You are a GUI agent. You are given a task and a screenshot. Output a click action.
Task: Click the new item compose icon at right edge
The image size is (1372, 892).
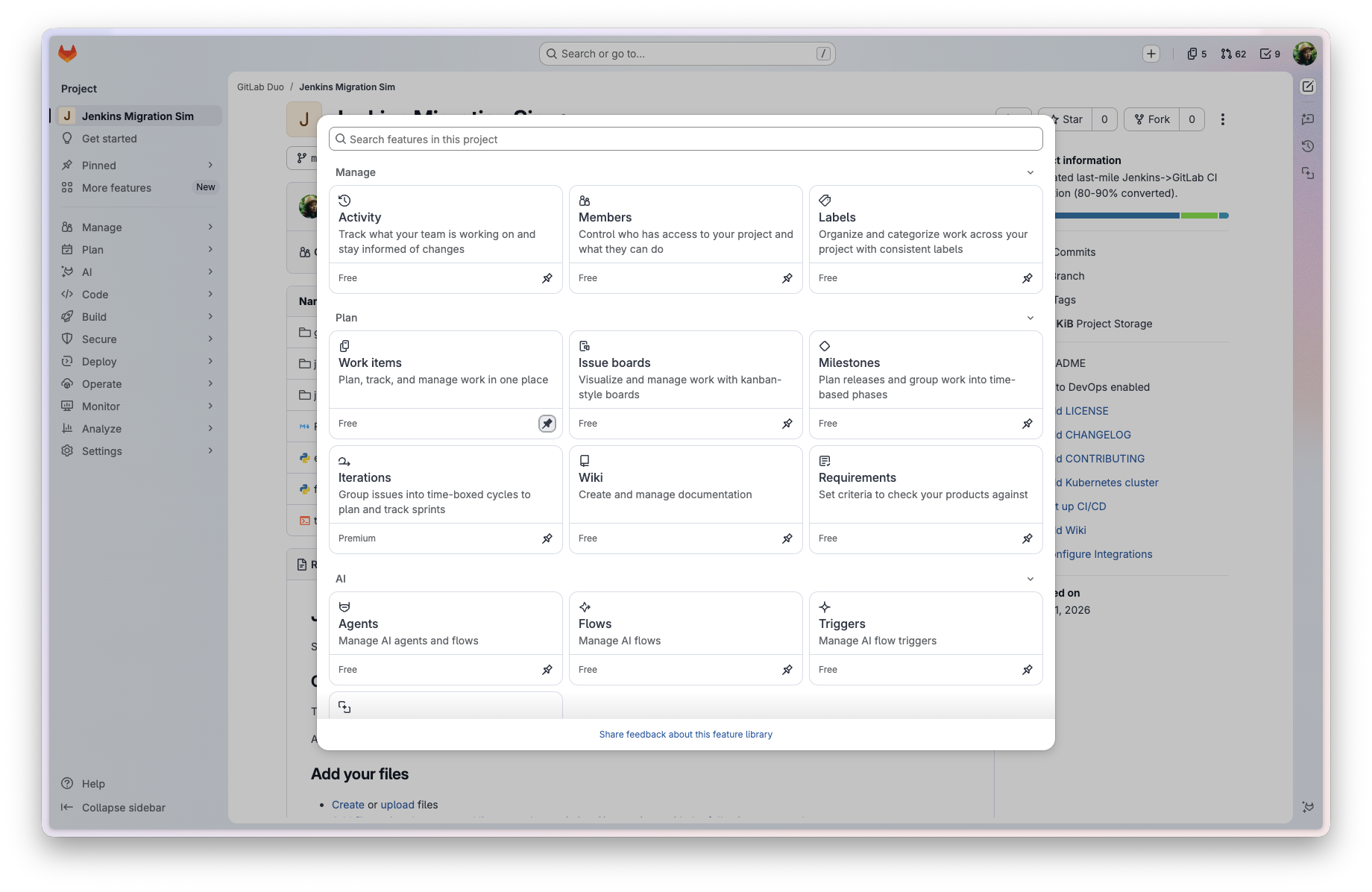pos(1308,87)
